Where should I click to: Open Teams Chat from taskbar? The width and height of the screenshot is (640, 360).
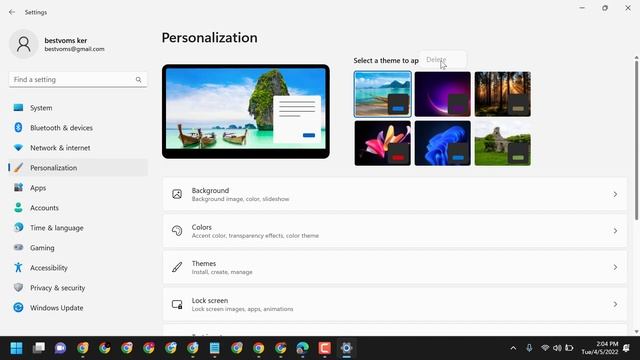pos(60,348)
